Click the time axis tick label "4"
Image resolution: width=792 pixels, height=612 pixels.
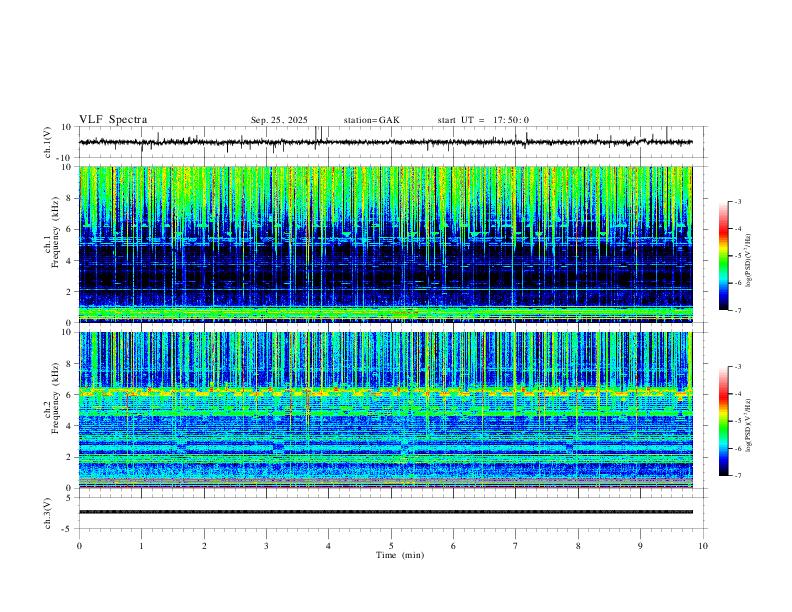tap(328, 546)
